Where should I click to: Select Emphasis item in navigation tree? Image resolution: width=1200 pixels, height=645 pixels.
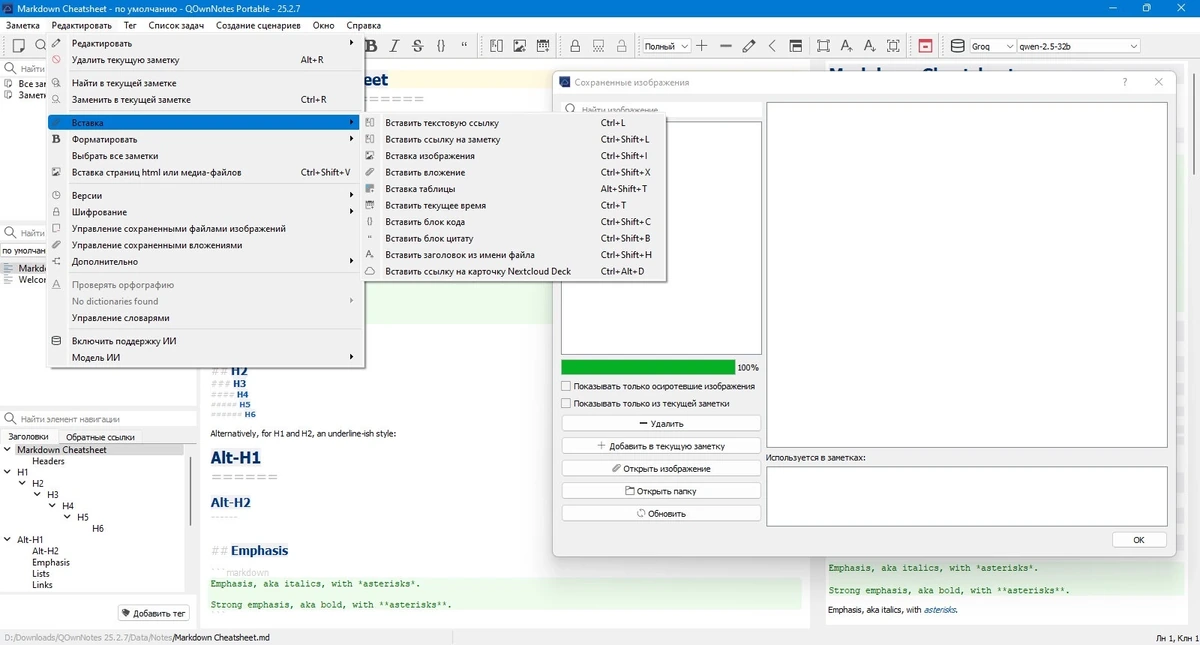[x=51, y=562]
